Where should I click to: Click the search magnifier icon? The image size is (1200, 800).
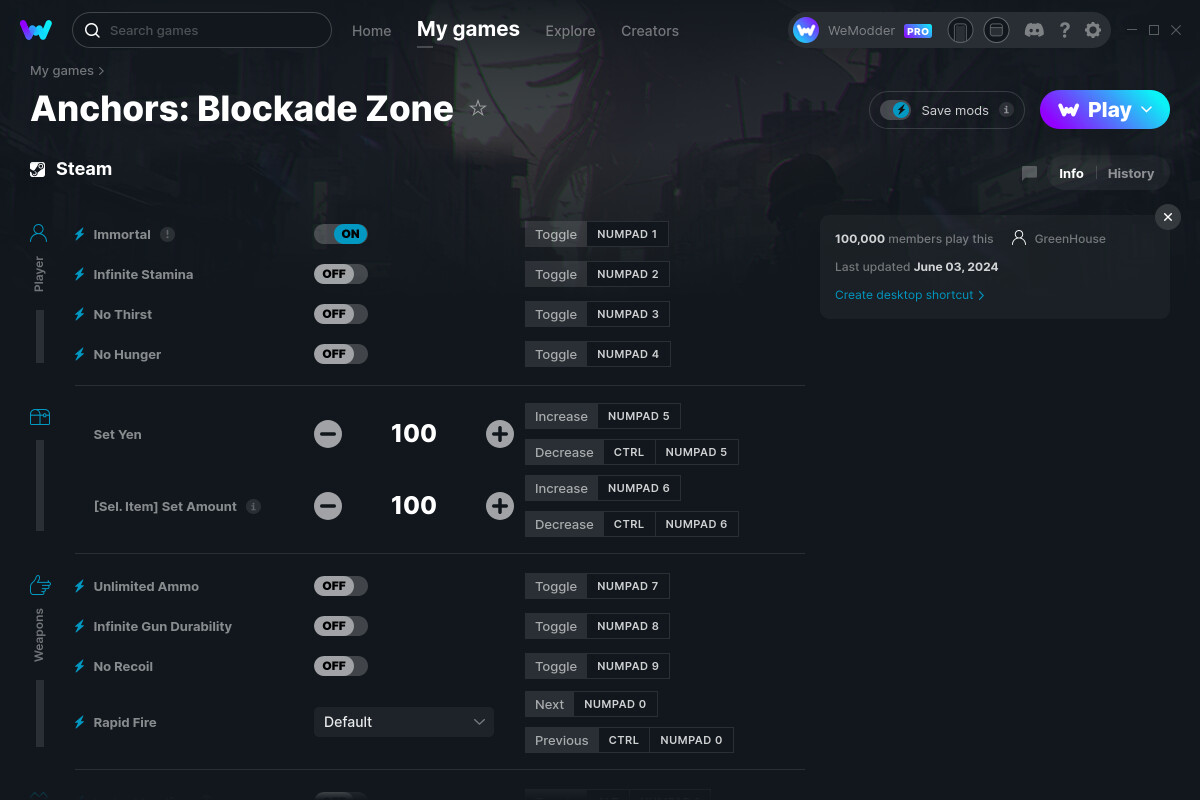pyautogui.click(x=92, y=30)
